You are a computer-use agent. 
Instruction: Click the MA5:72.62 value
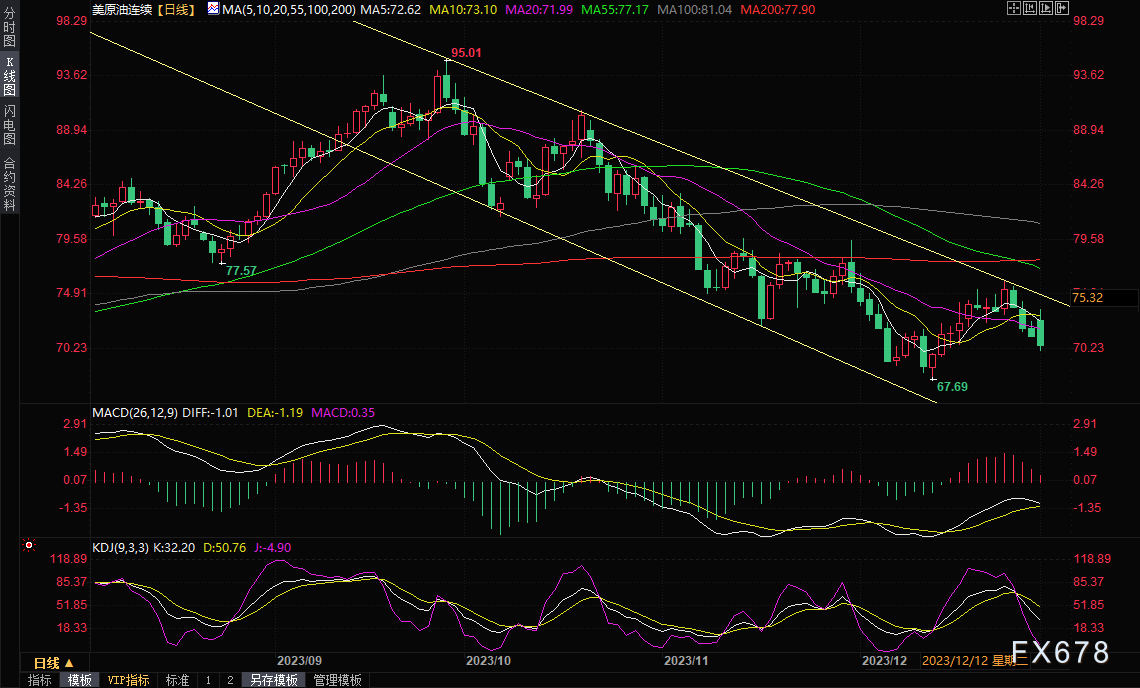[390, 9]
